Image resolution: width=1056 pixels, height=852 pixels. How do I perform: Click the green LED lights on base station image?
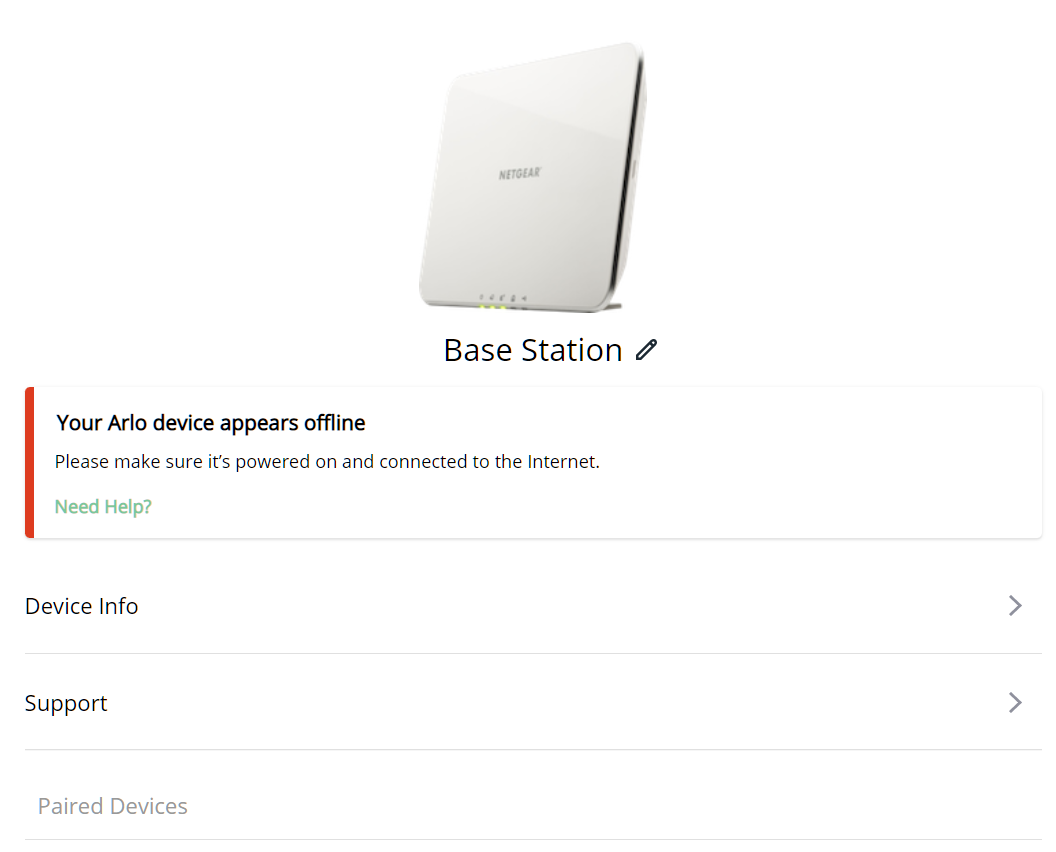click(x=493, y=307)
